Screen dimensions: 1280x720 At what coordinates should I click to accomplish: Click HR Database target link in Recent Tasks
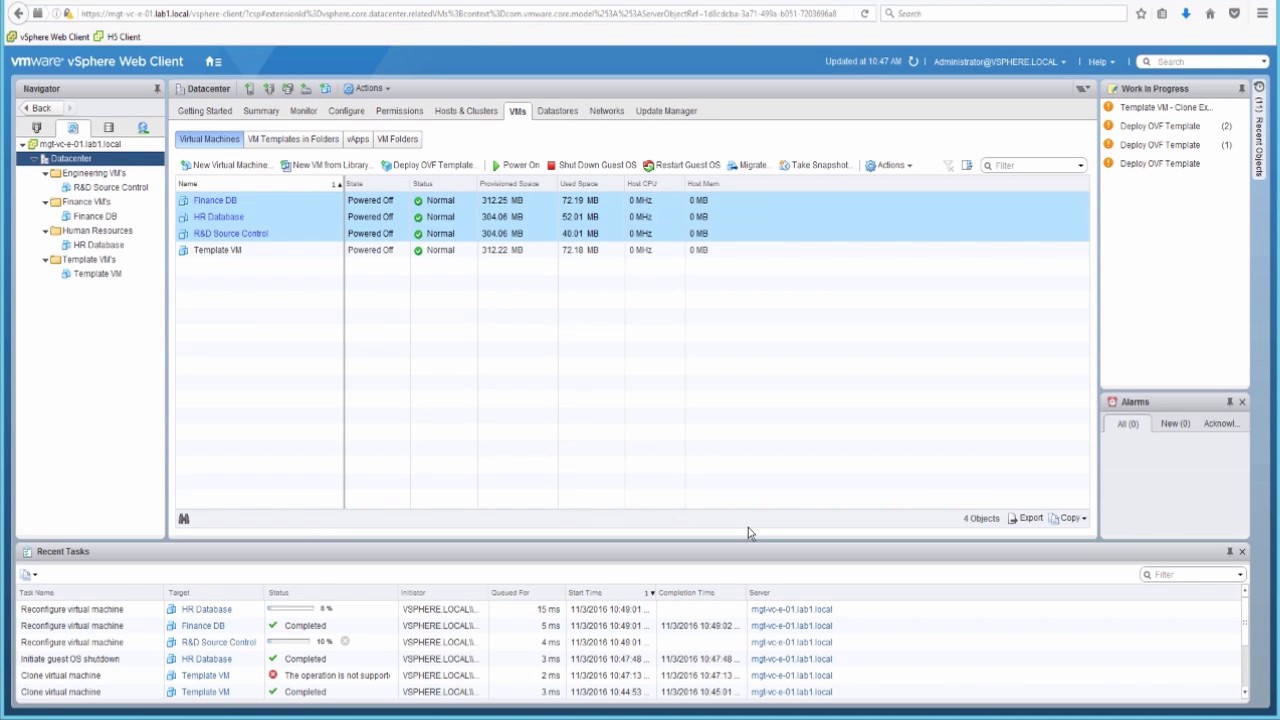click(206, 609)
